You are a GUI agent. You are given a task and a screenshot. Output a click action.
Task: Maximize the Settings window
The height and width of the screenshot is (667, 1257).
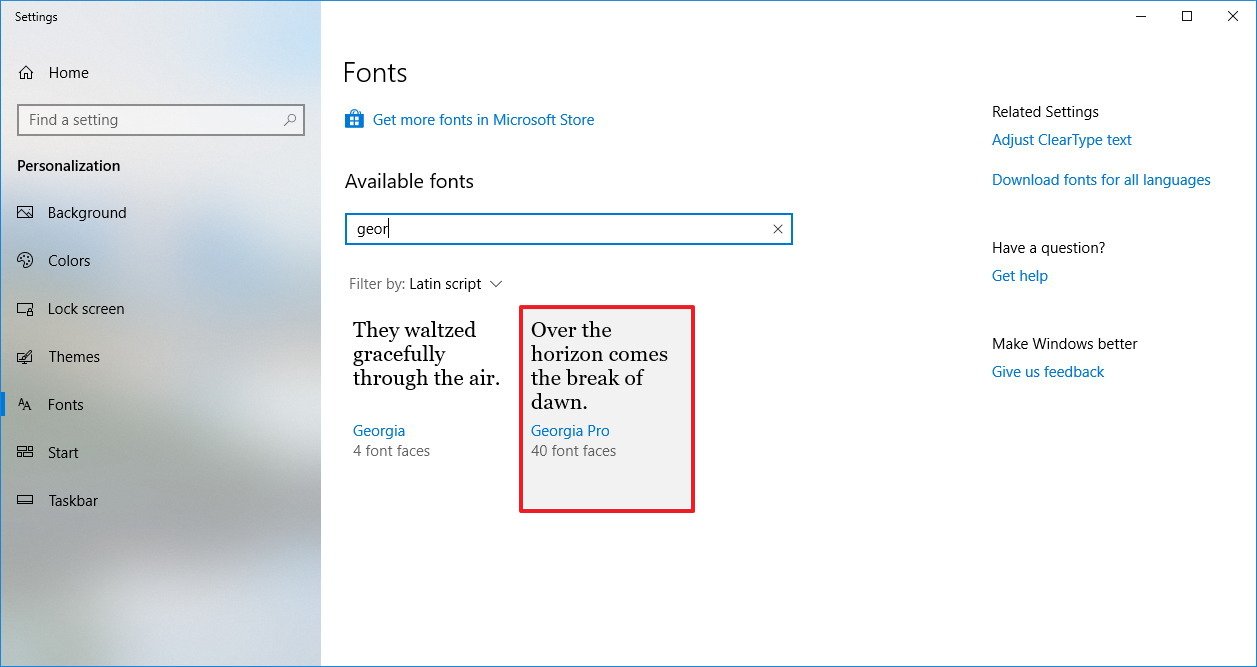1187,16
